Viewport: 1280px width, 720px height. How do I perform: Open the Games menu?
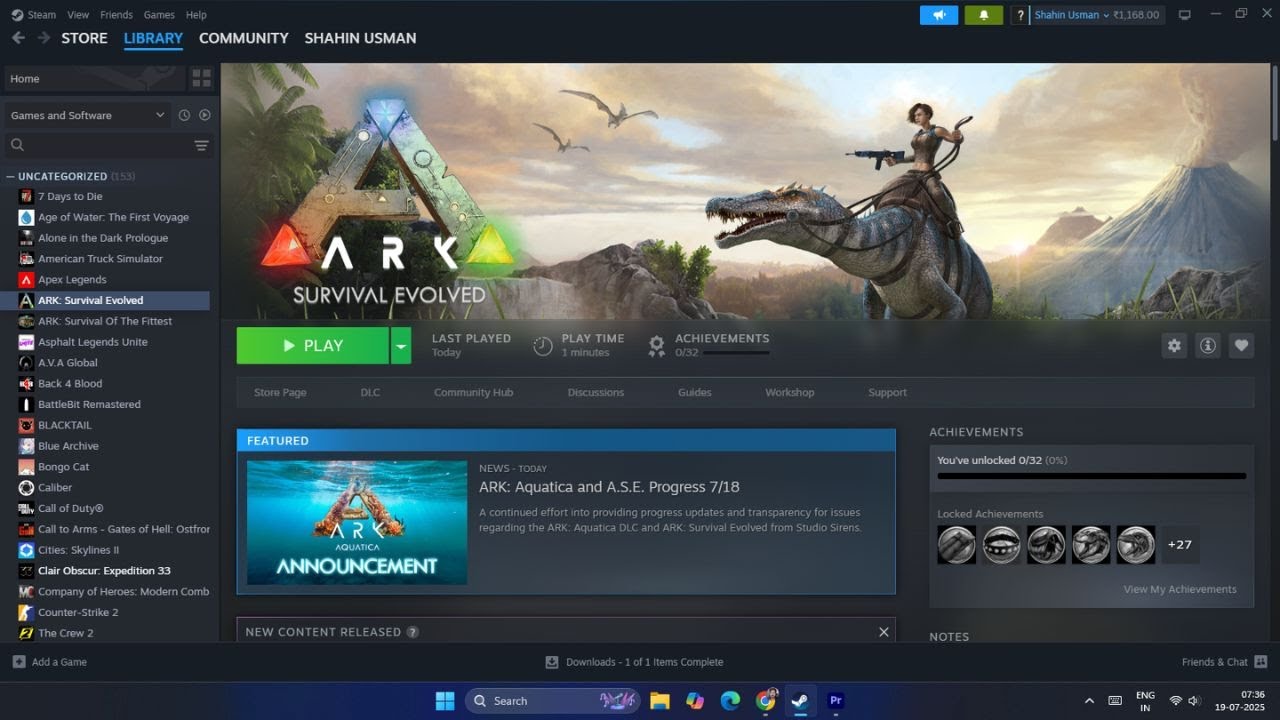[x=159, y=15]
